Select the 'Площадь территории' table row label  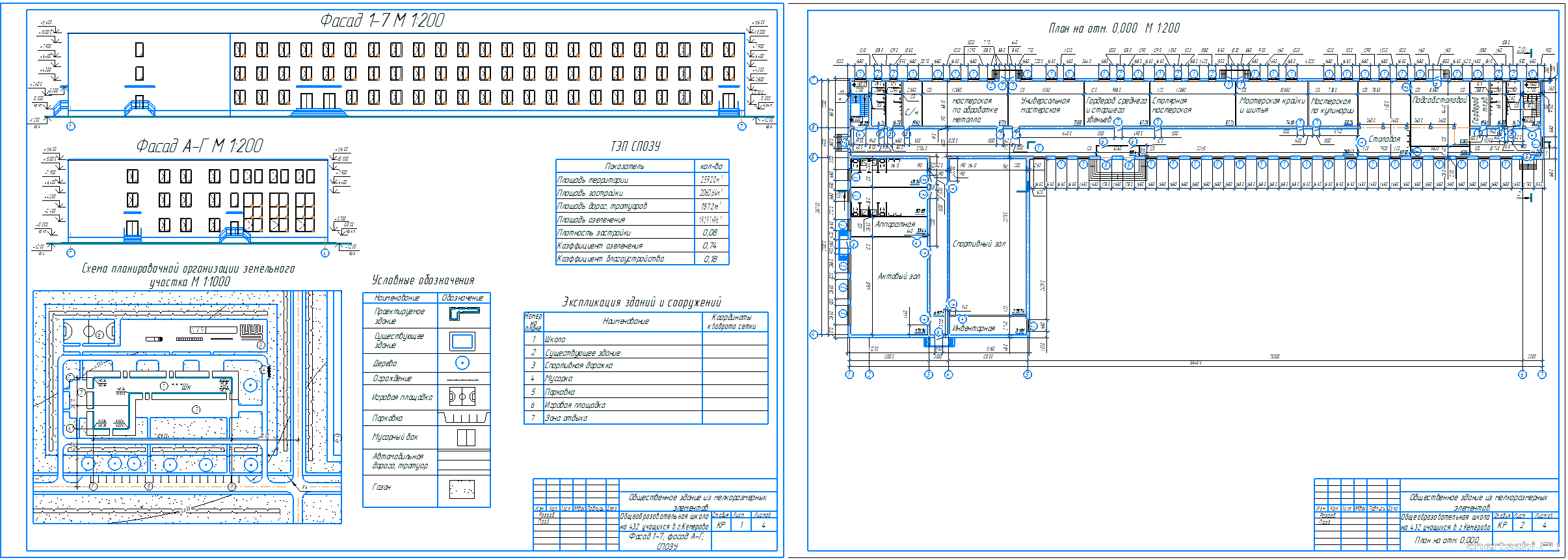click(x=592, y=180)
